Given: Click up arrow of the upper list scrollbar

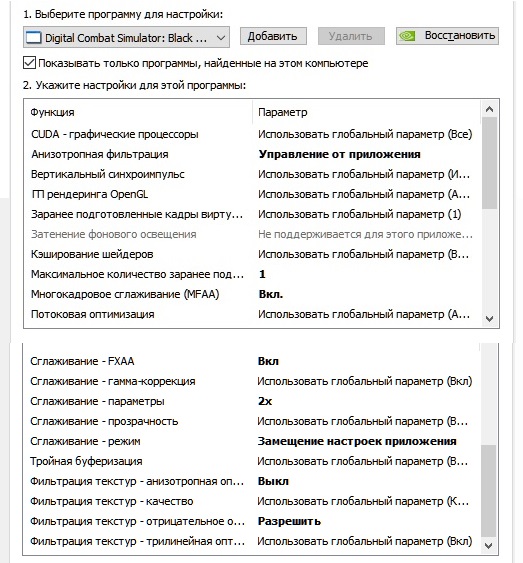Looking at the screenshot, I should 489,109.
